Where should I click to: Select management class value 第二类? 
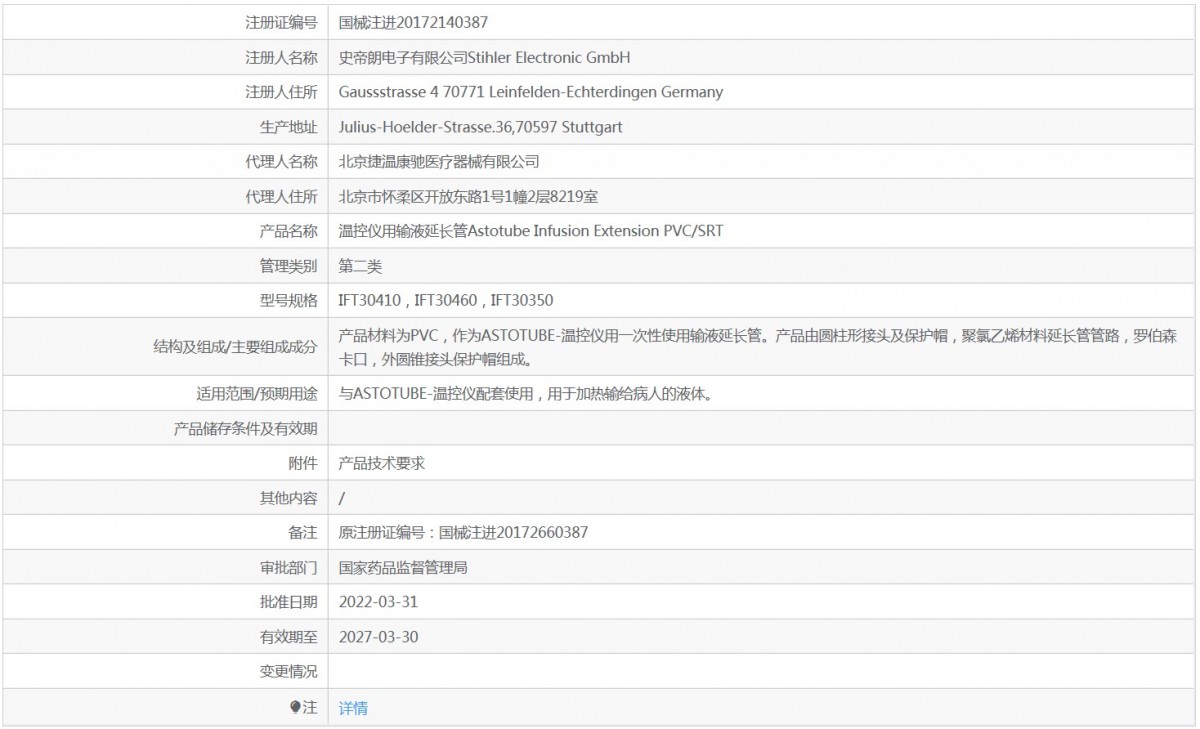click(360, 267)
